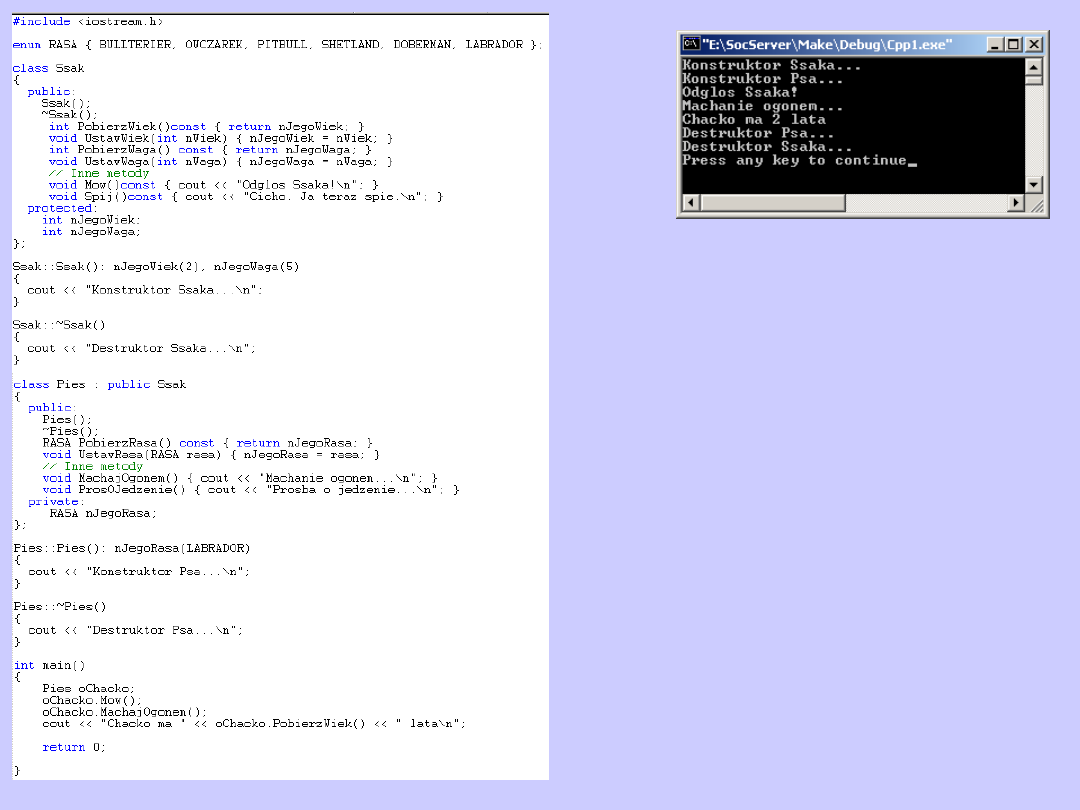Image resolution: width=1080 pixels, height=810 pixels.
Task: Click console output line "Konstruktor Ssaka..."
Action: point(771,65)
